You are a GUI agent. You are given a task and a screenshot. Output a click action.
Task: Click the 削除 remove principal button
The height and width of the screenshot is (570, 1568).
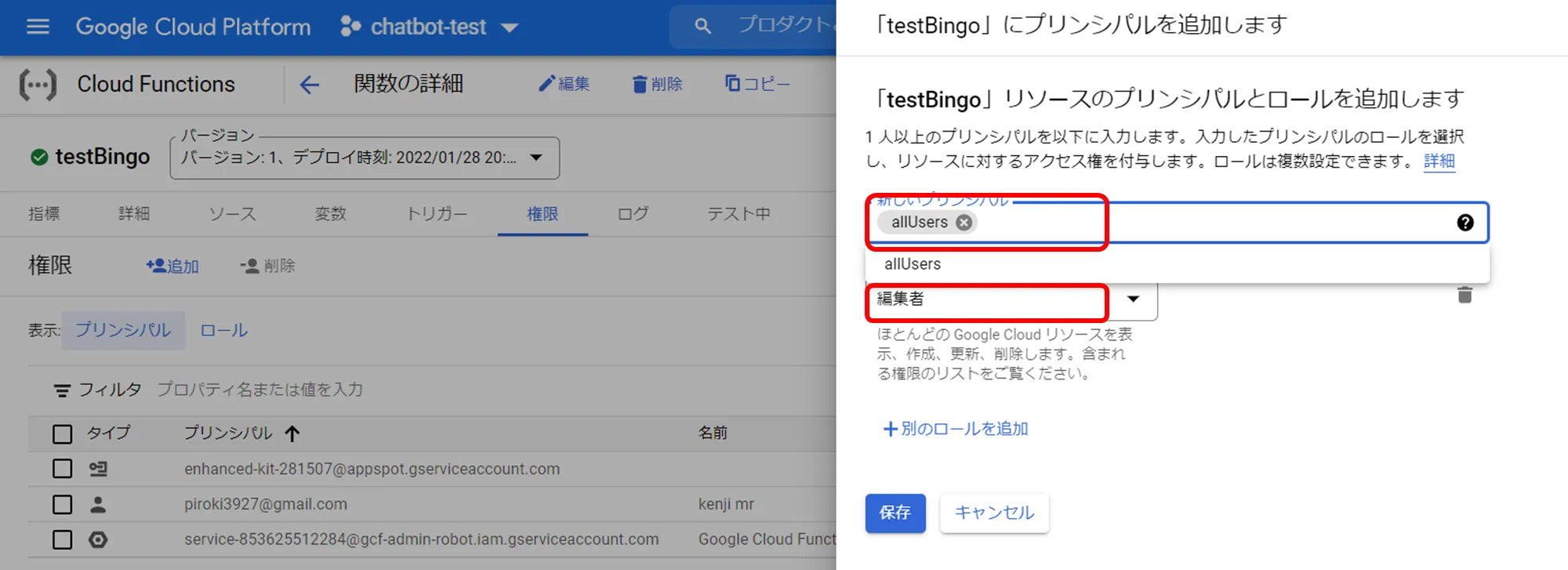(x=267, y=266)
